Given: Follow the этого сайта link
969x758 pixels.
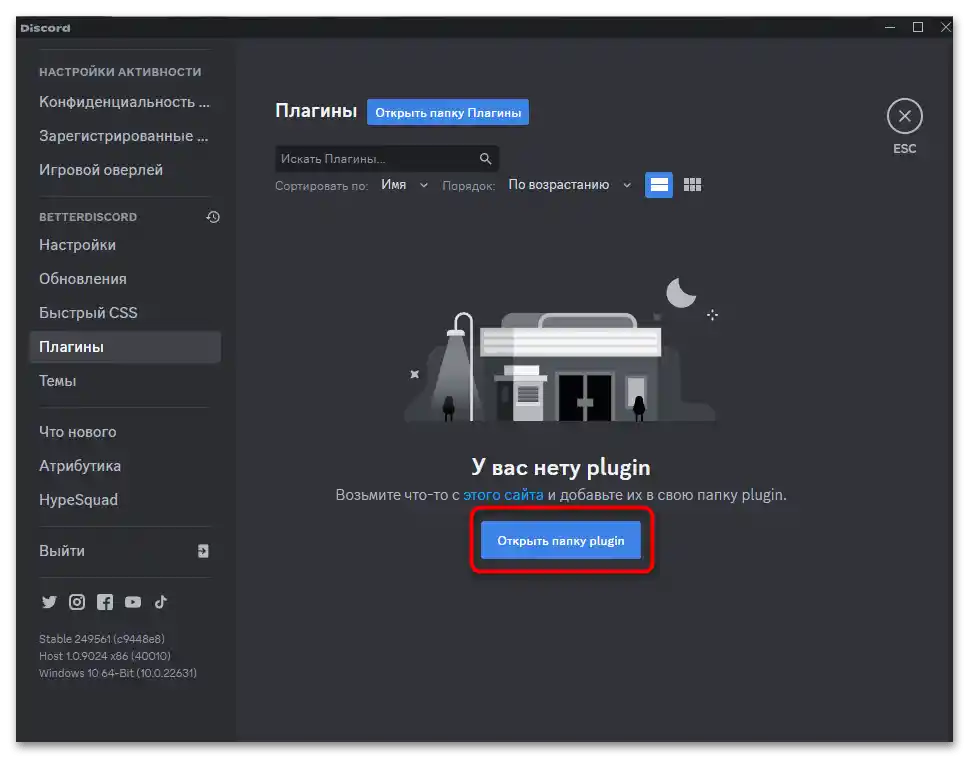Looking at the screenshot, I should 503,495.
